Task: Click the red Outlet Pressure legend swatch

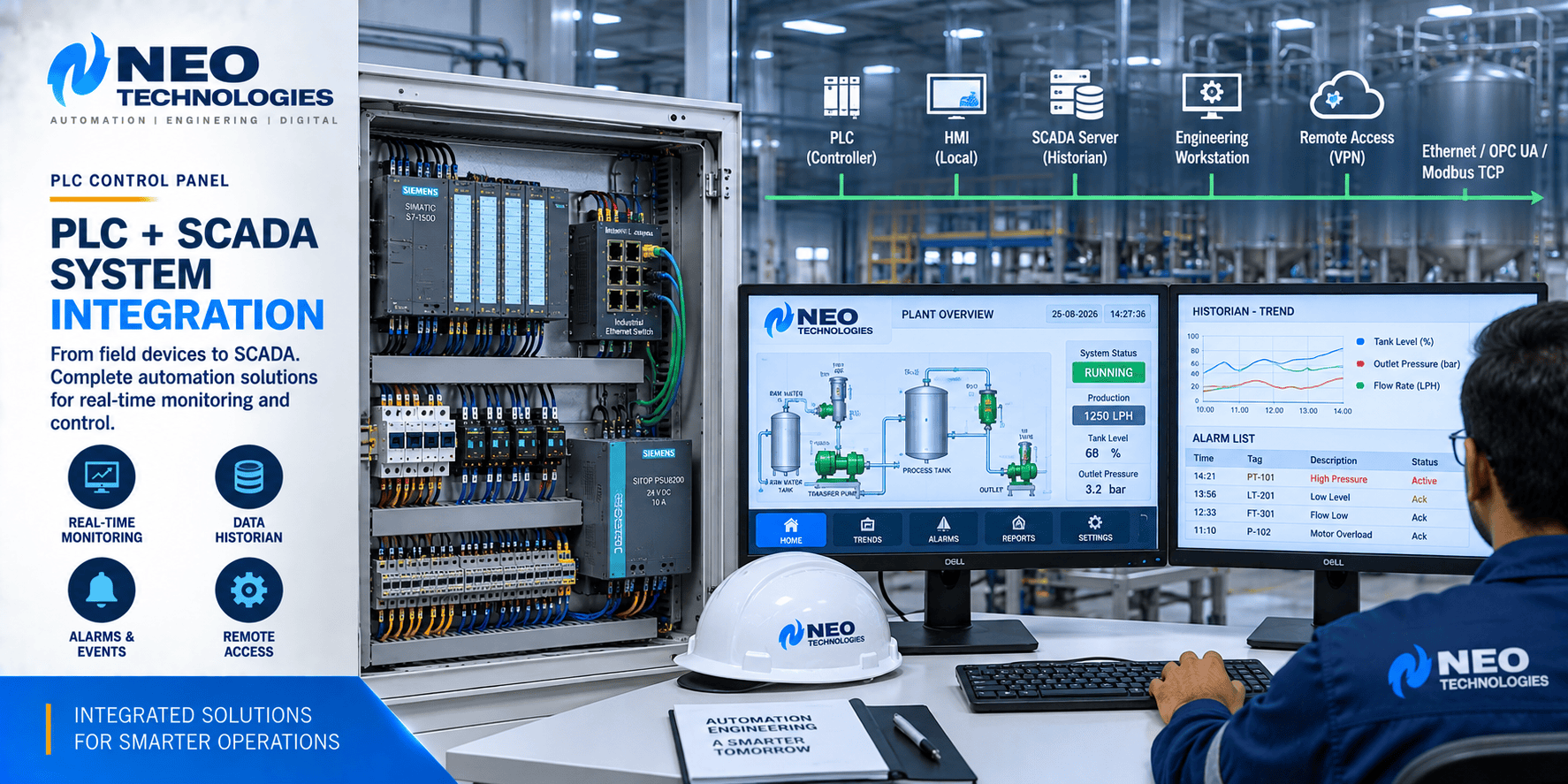Action: [1360, 363]
